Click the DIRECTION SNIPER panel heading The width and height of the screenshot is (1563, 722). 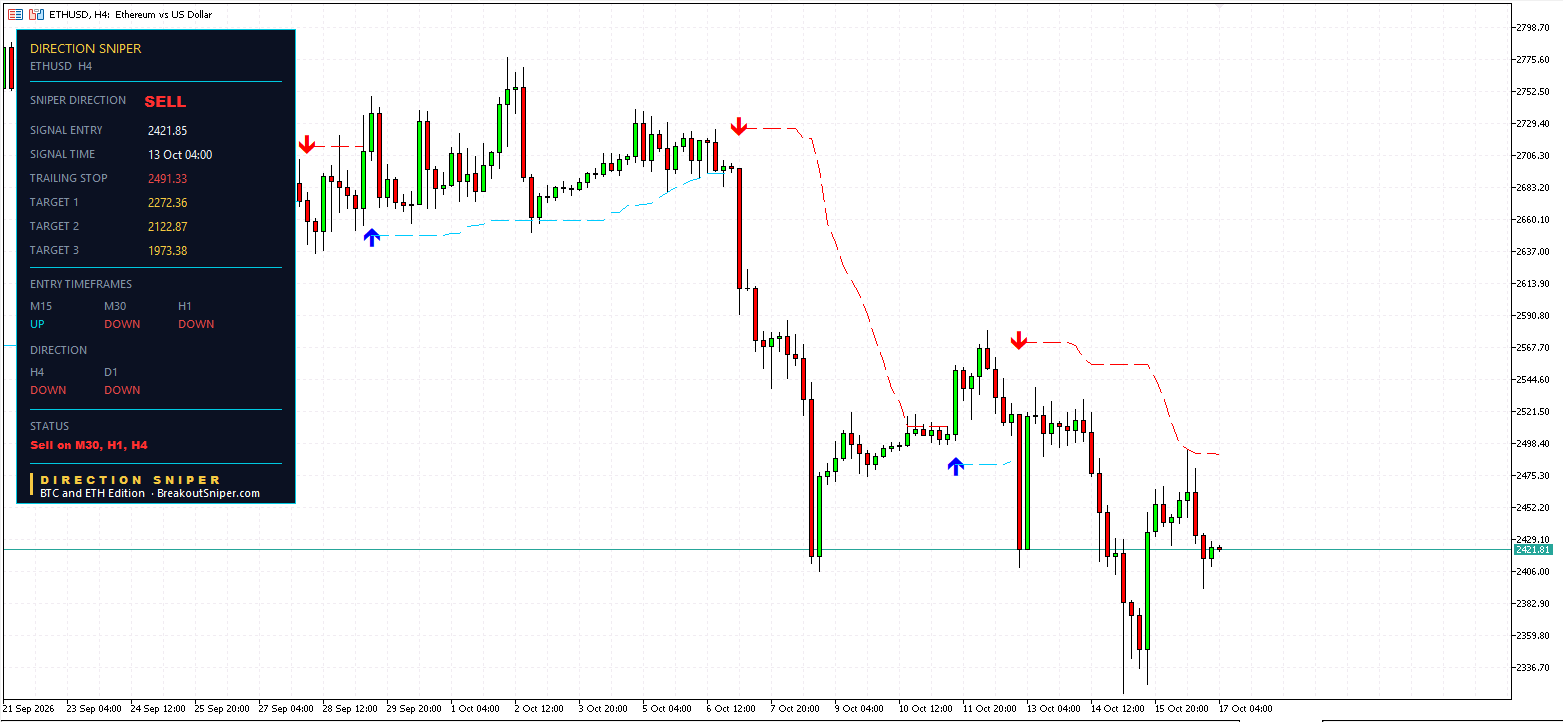[x=86, y=48]
